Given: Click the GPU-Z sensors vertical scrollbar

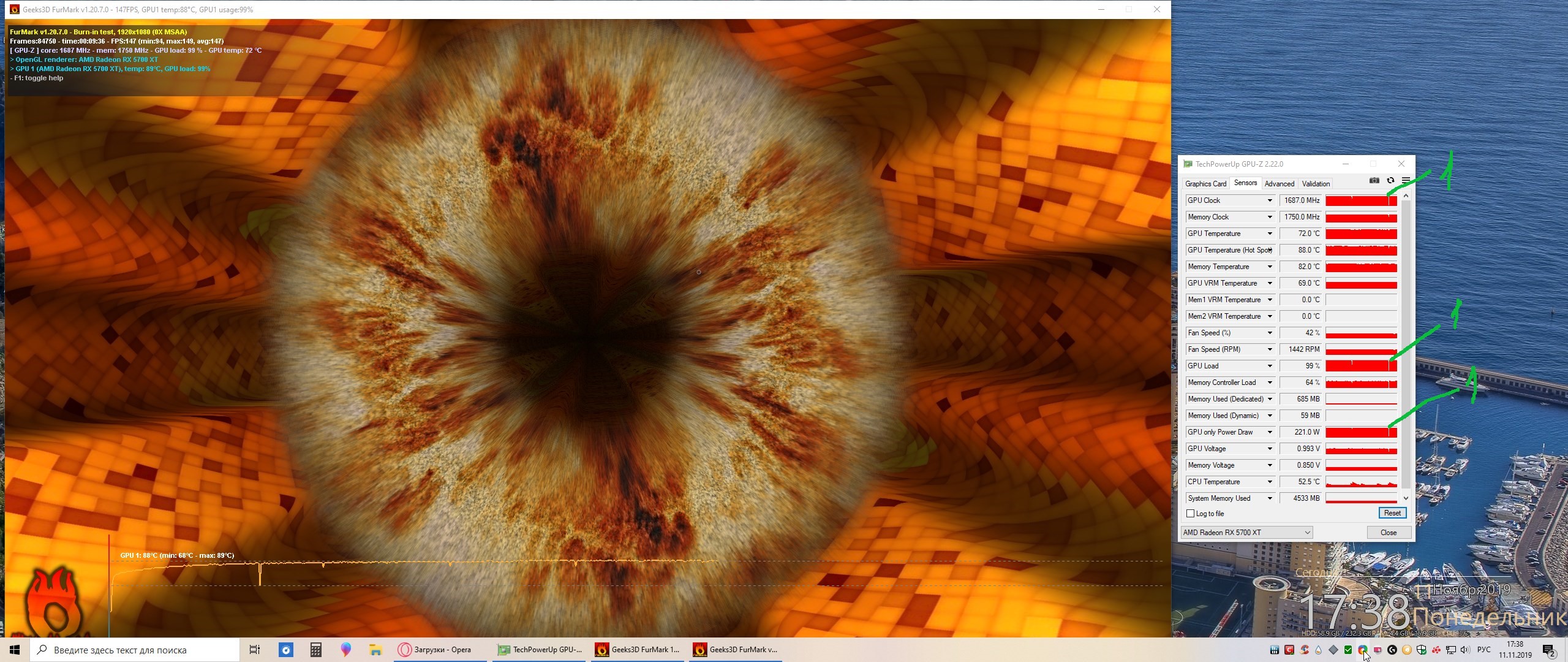Looking at the screenshot, I should 1406,343.
